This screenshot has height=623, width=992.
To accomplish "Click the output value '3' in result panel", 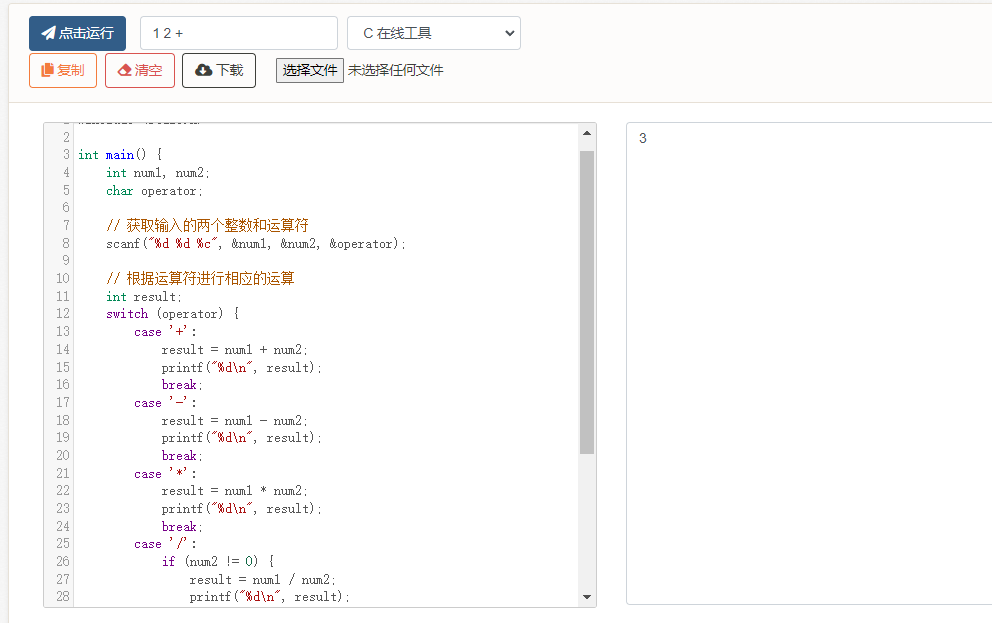I will coord(643,139).
